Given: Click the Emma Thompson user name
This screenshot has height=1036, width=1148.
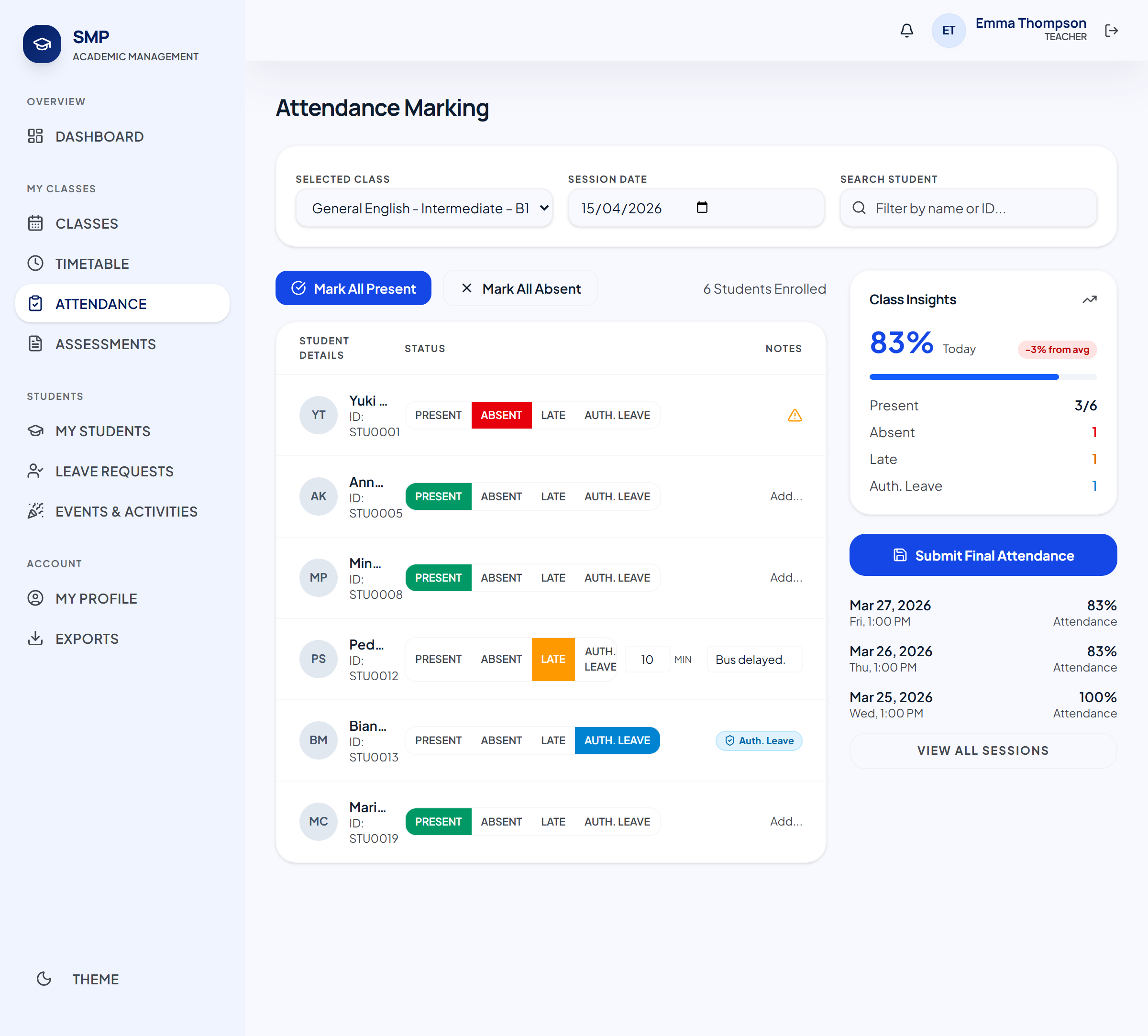Looking at the screenshot, I should (x=1031, y=23).
